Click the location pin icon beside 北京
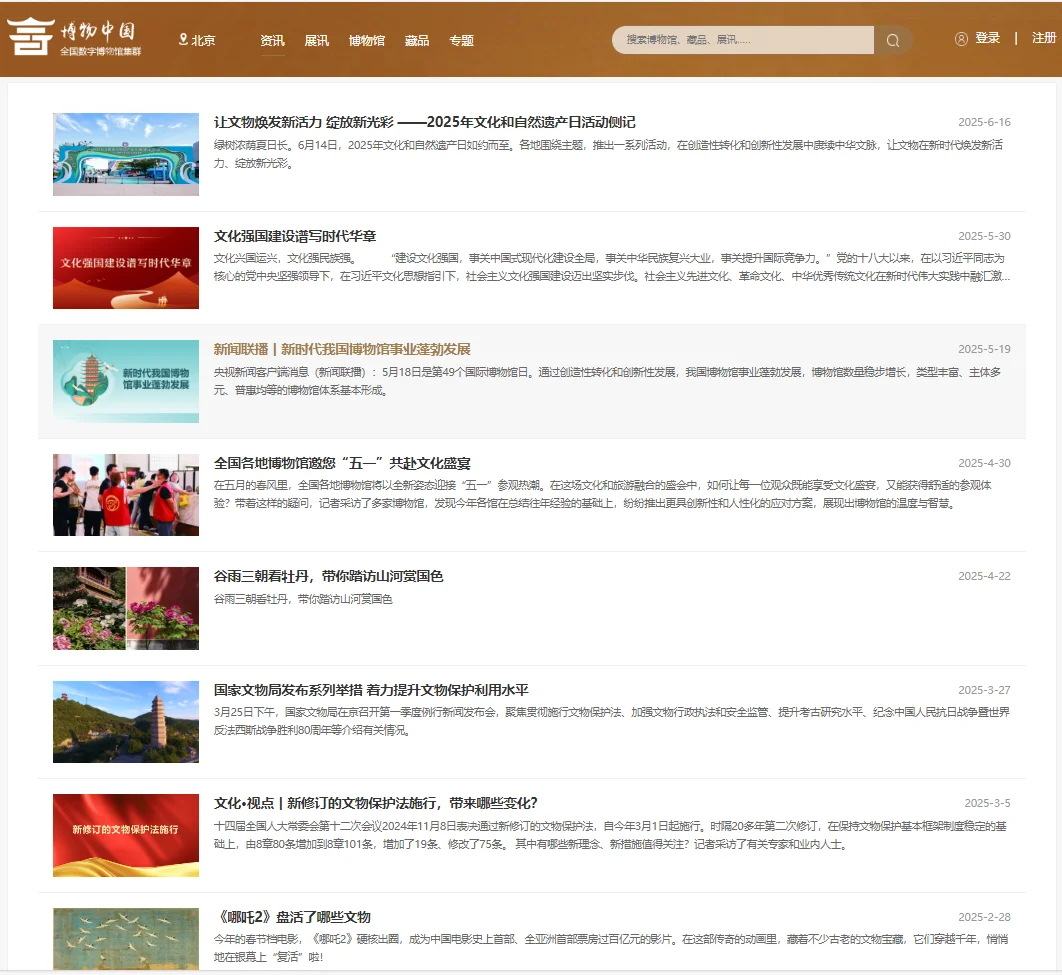The width and height of the screenshot is (1062, 975). tap(183, 40)
